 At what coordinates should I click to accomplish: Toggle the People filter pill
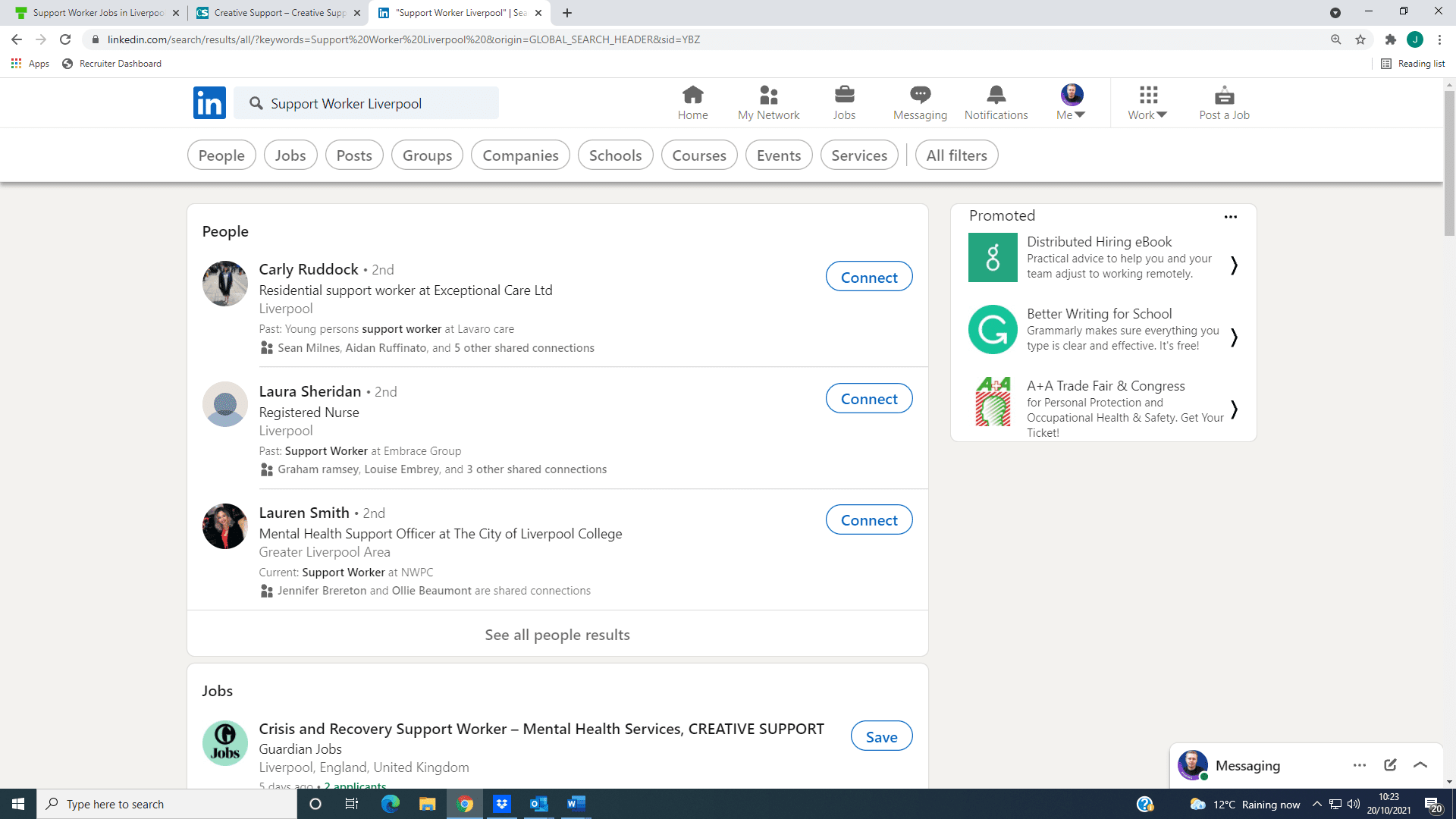pyautogui.click(x=221, y=155)
